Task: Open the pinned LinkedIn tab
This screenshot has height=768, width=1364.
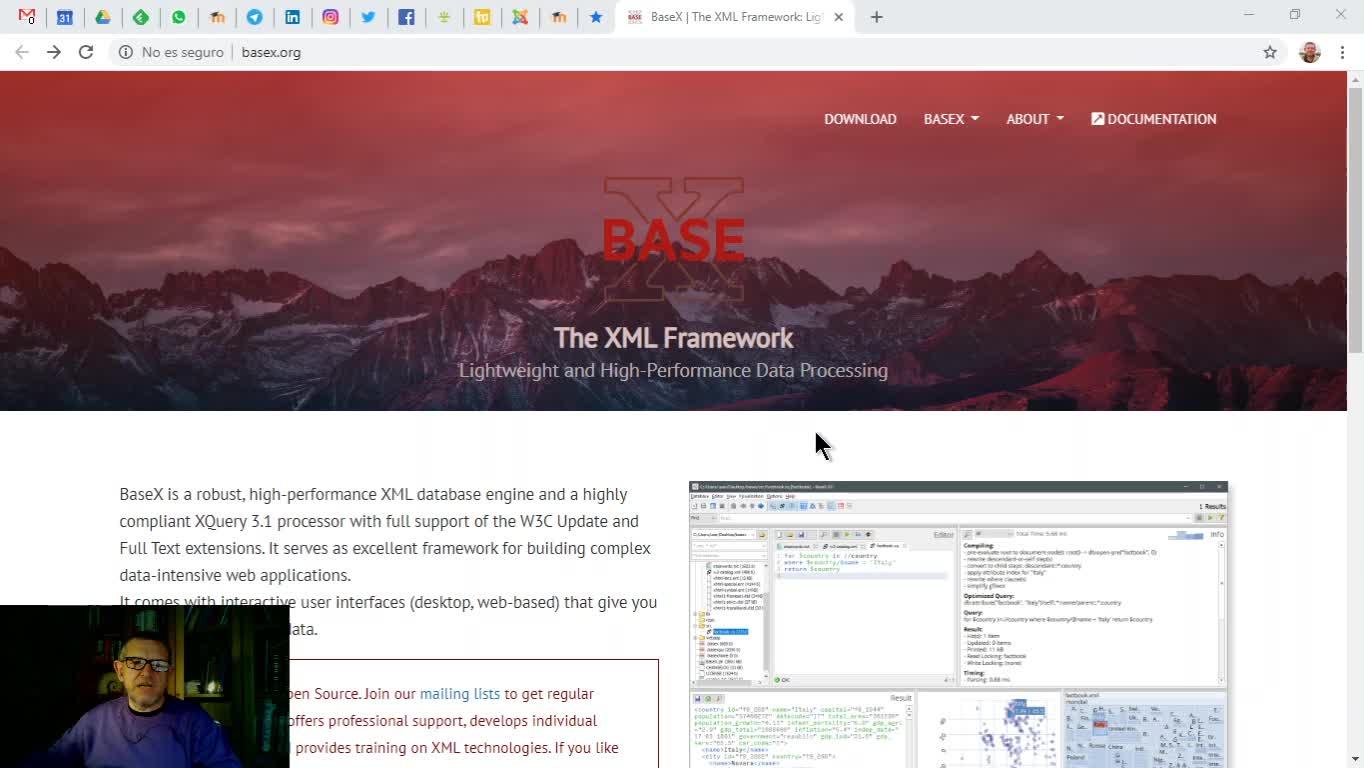Action: tap(293, 17)
